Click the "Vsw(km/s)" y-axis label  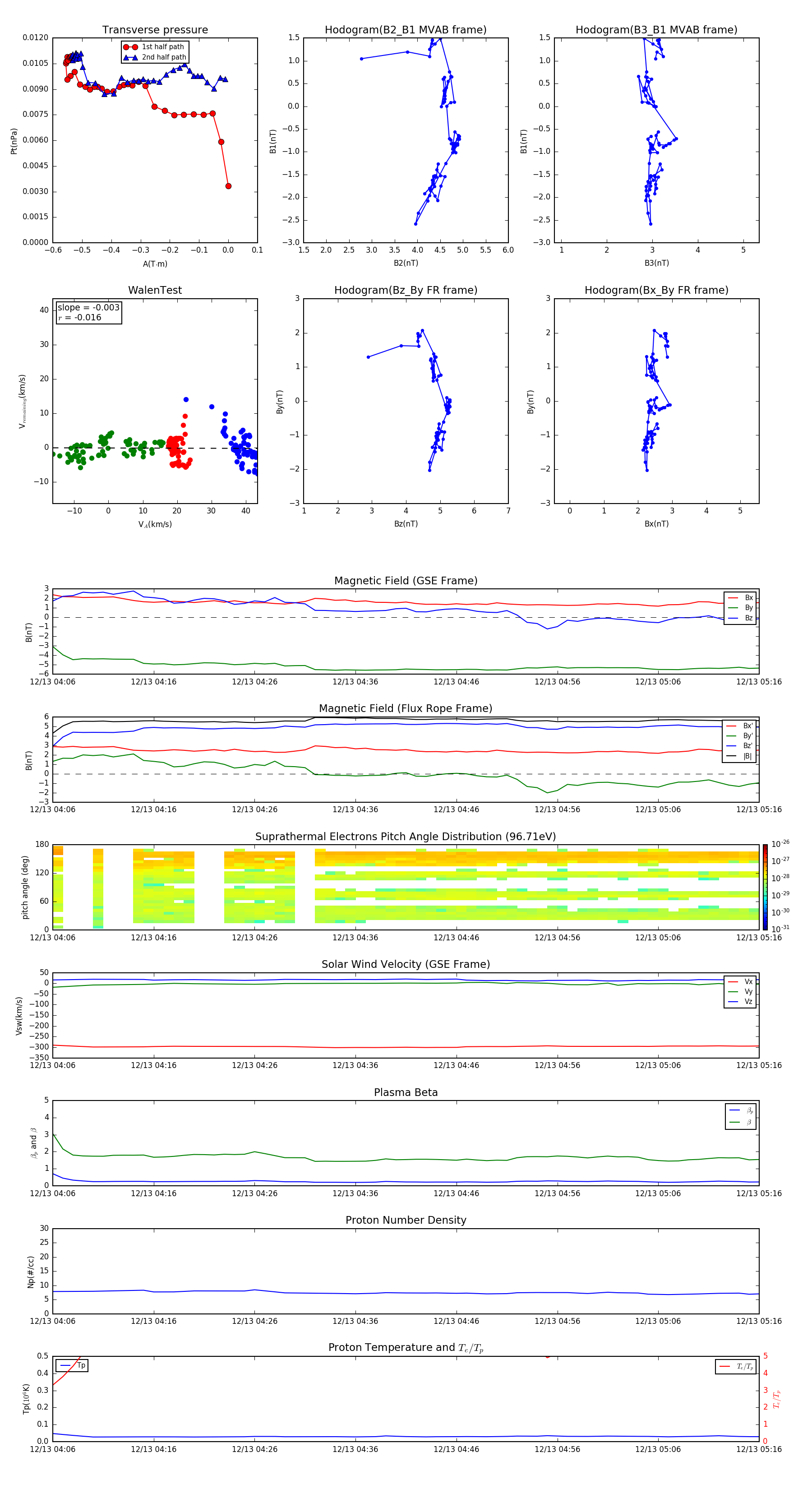pyautogui.click(x=19, y=1016)
